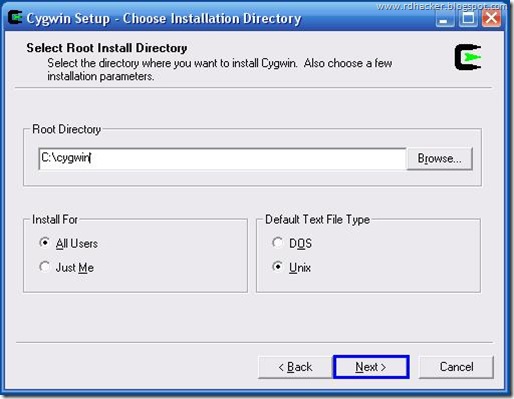Proceed with the Next button
Image resolution: width=514 pixels, height=399 pixels.
(371, 367)
